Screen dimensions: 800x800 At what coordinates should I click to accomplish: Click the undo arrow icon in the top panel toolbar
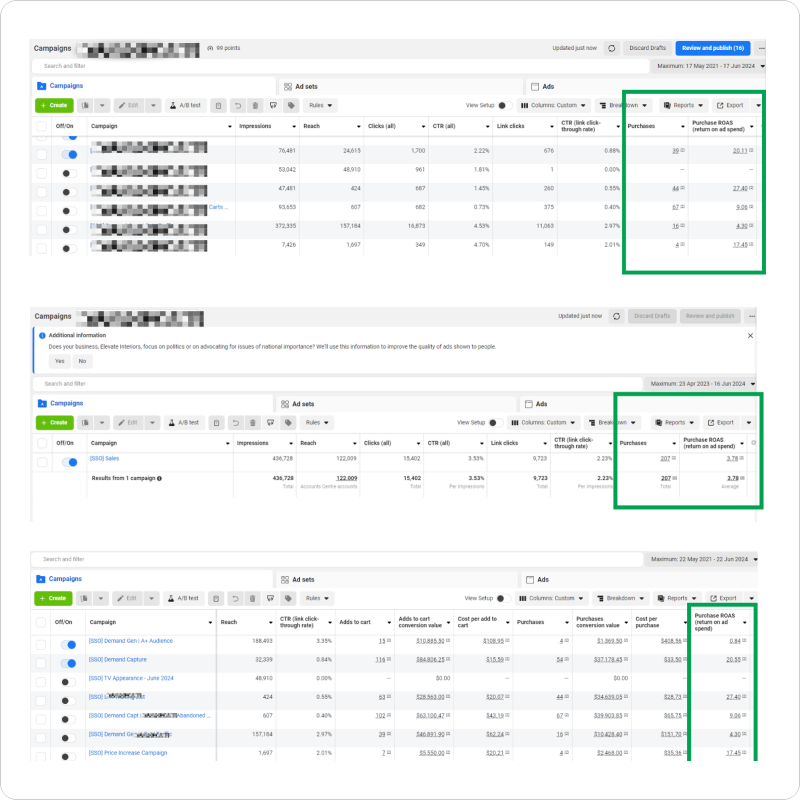point(237,105)
